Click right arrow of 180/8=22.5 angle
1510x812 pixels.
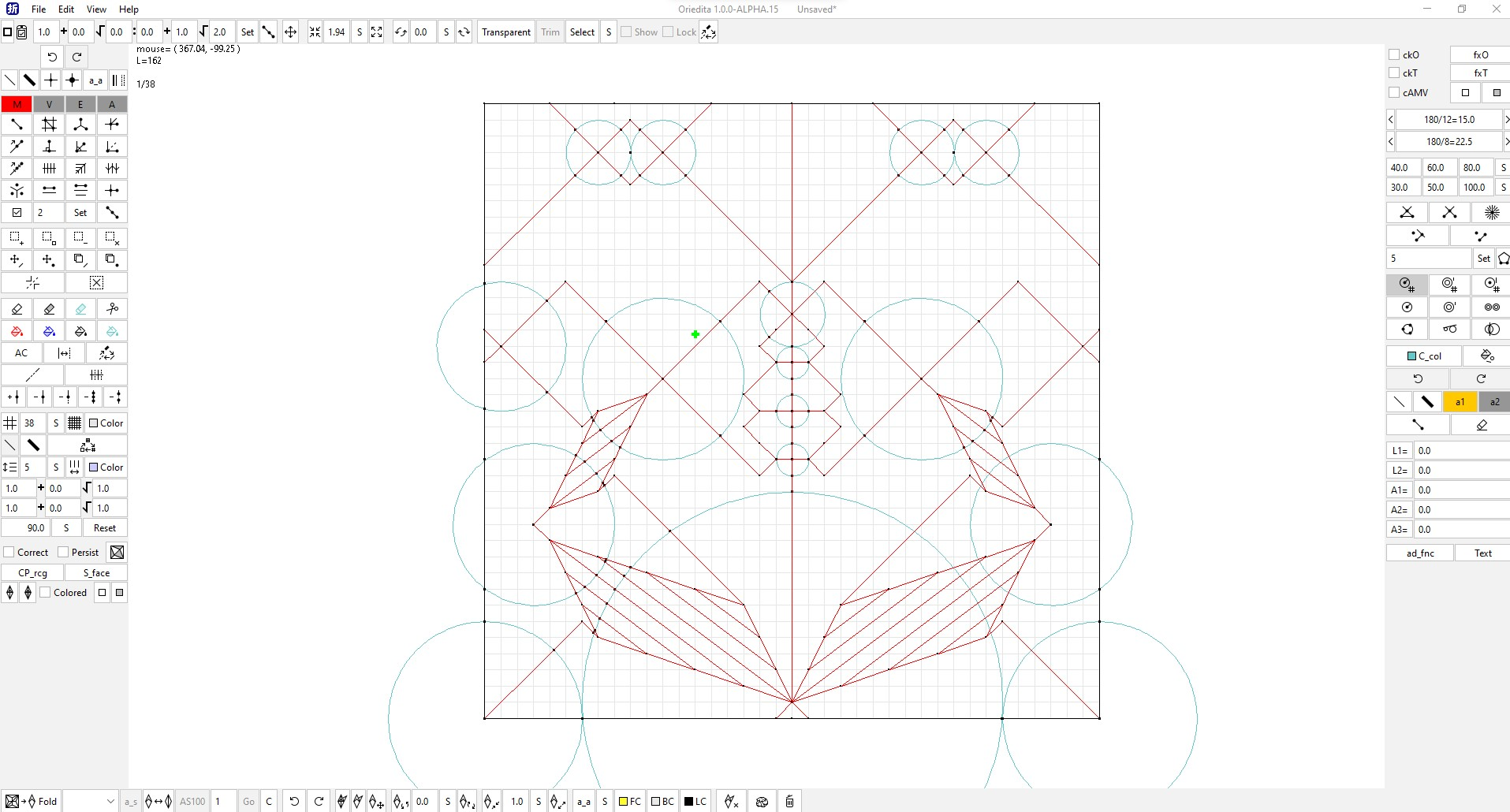1506,142
